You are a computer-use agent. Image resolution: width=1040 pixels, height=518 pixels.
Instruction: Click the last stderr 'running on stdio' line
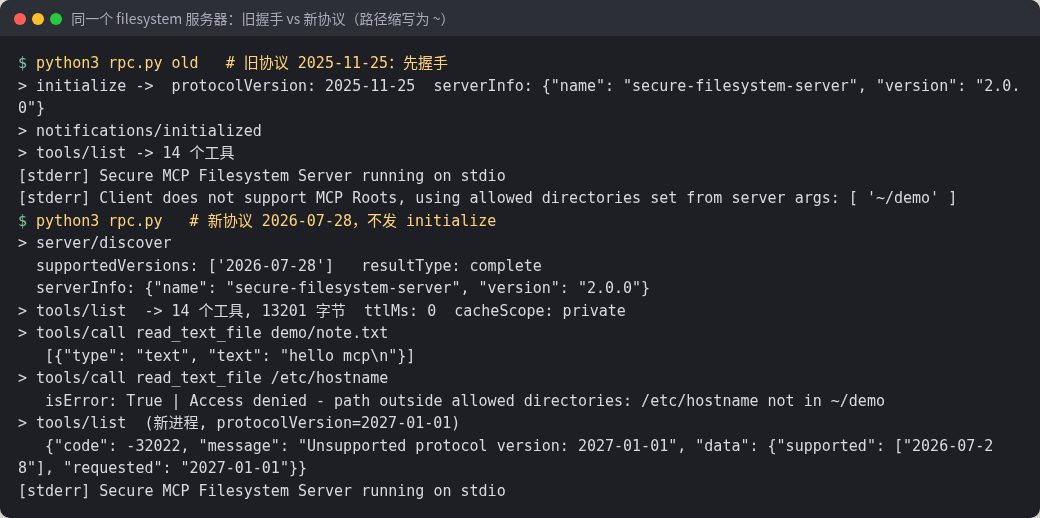point(261,491)
